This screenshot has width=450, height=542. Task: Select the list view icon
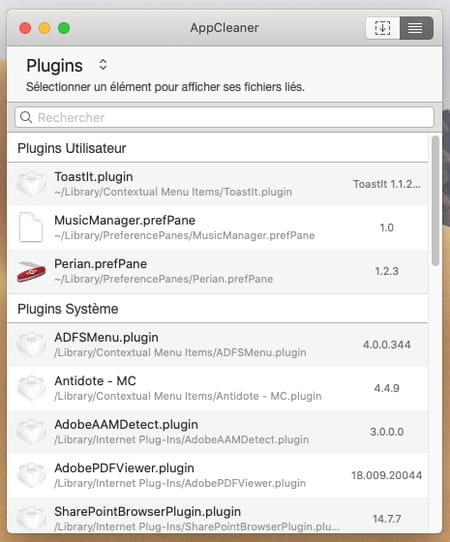pyautogui.click(x=416, y=28)
